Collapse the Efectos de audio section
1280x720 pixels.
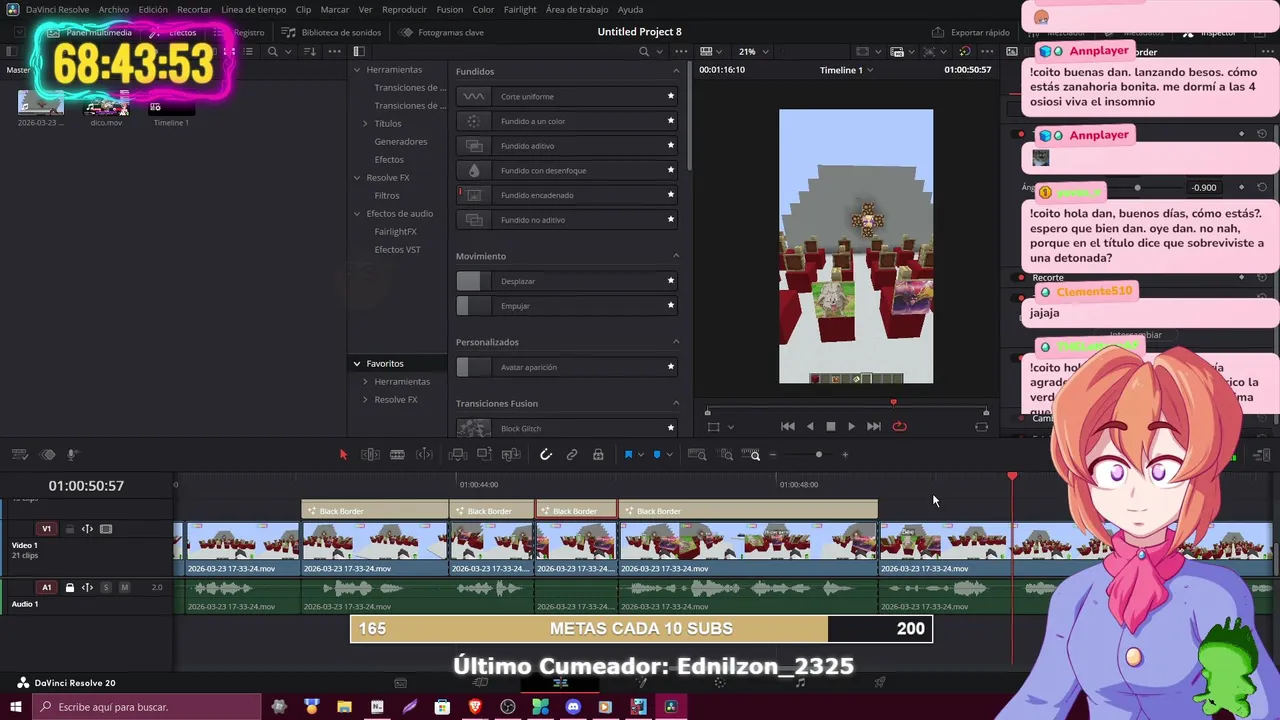click(357, 214)
